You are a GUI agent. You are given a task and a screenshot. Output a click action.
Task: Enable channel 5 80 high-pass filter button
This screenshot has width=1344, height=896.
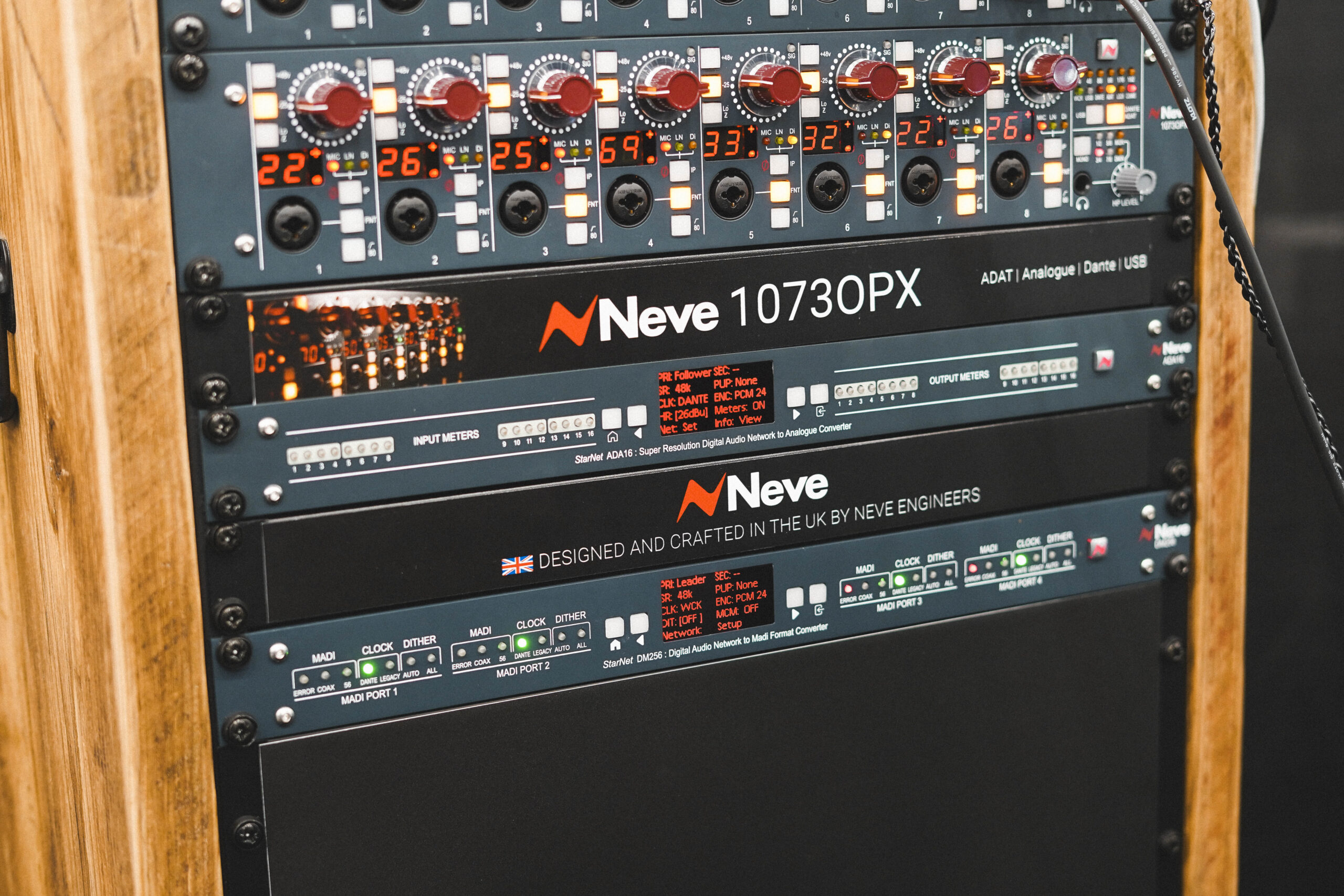tap(780, 218)
